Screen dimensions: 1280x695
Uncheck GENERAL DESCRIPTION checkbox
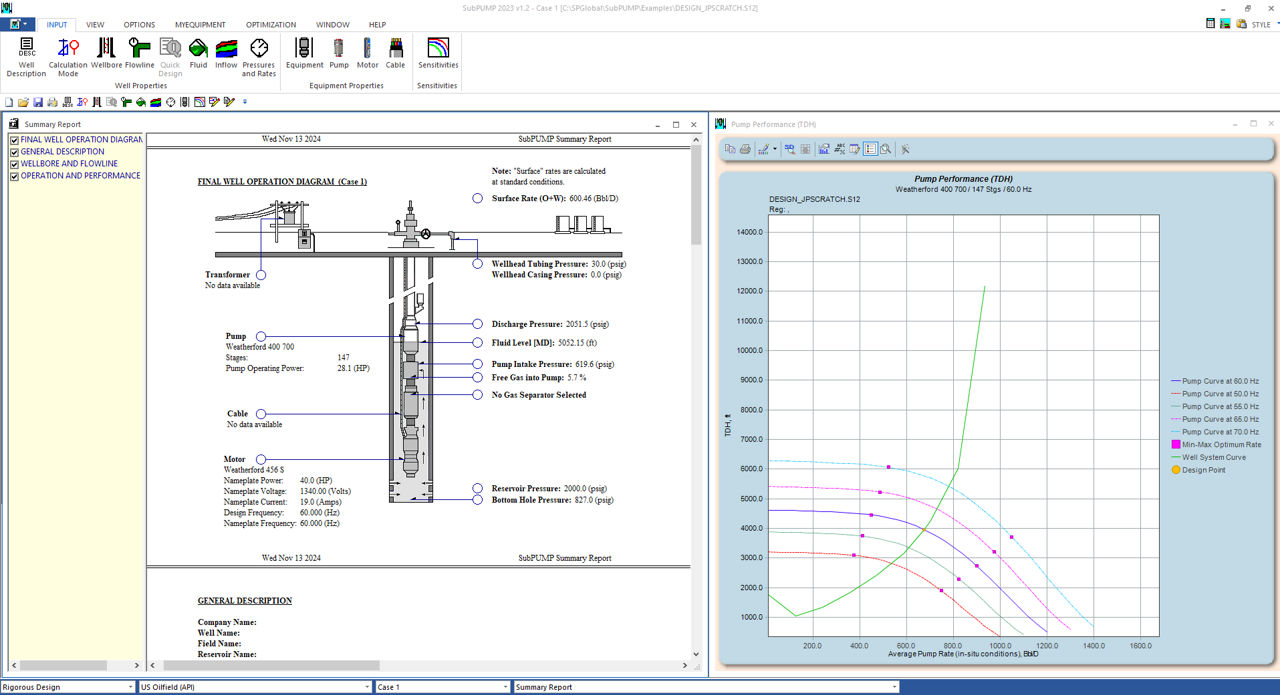(14, 152)
